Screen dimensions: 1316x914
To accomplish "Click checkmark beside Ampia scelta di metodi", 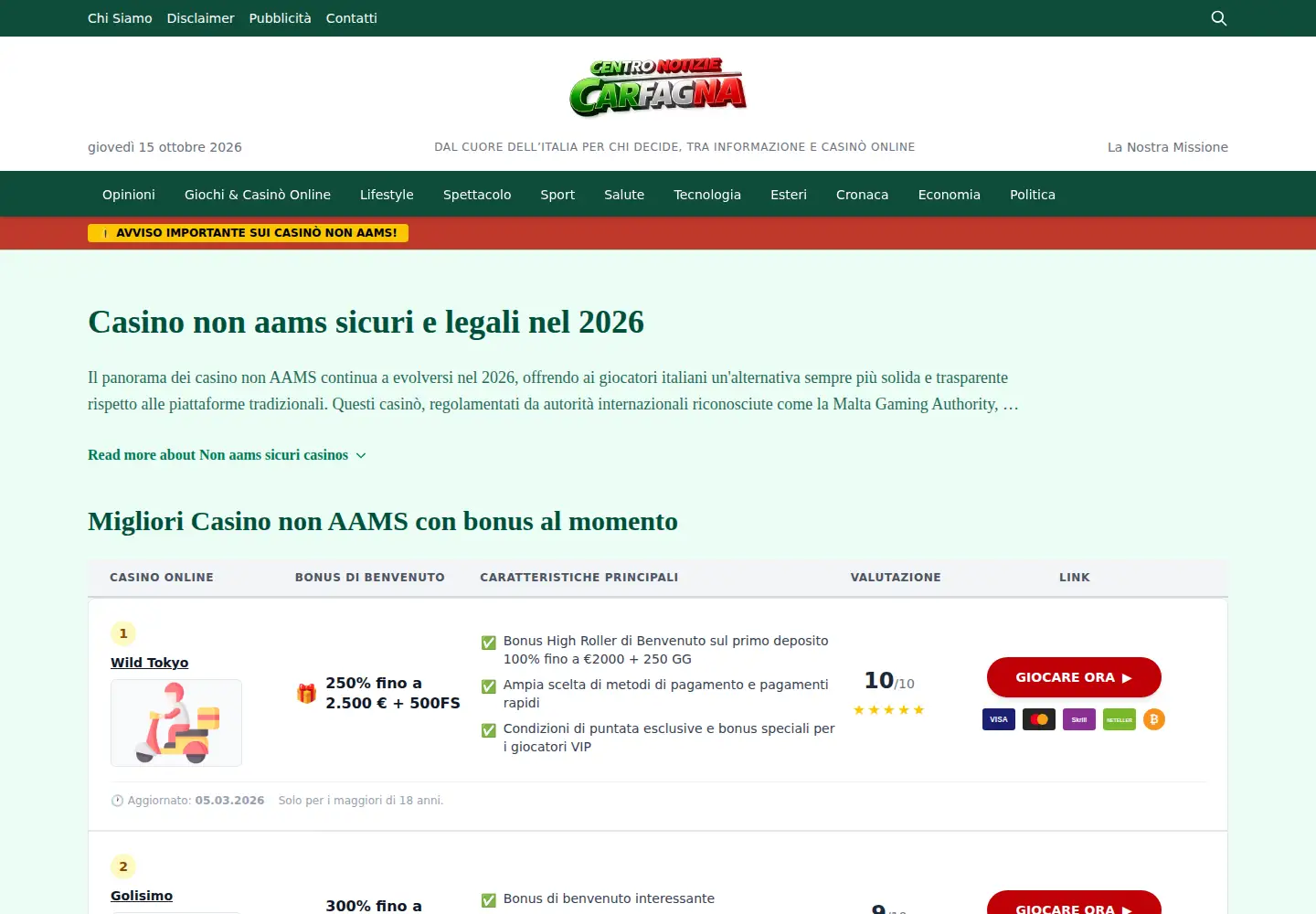I will pyautogui.click(x=489, y=686).
